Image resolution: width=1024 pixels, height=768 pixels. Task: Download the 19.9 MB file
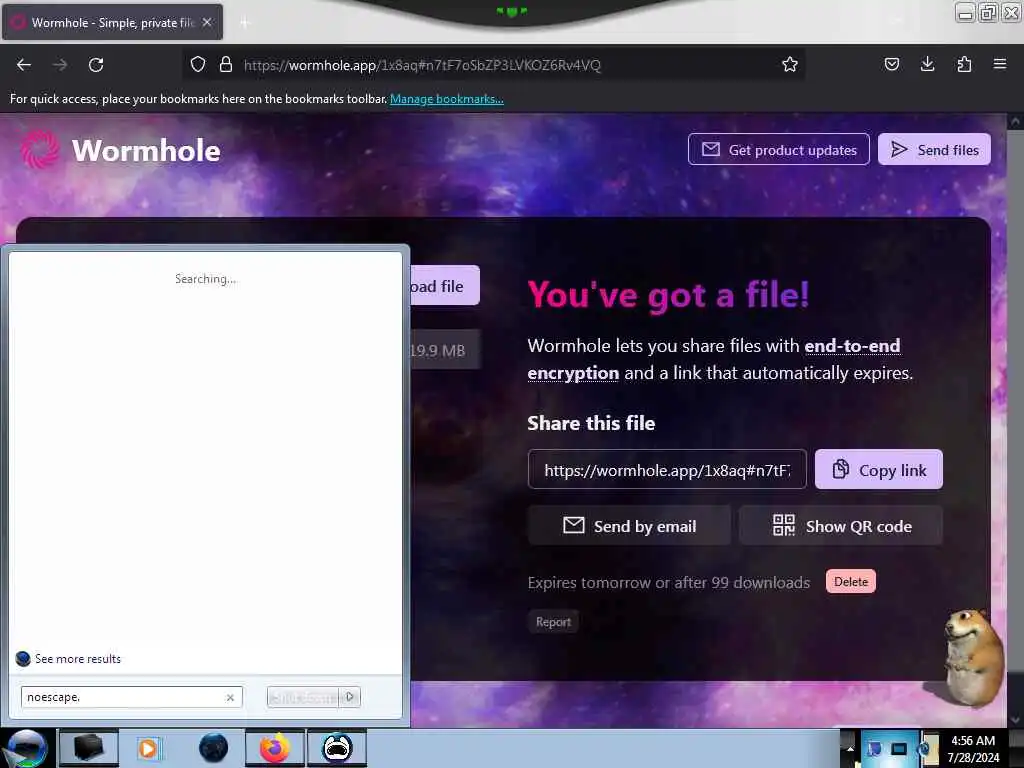(445, 286)
